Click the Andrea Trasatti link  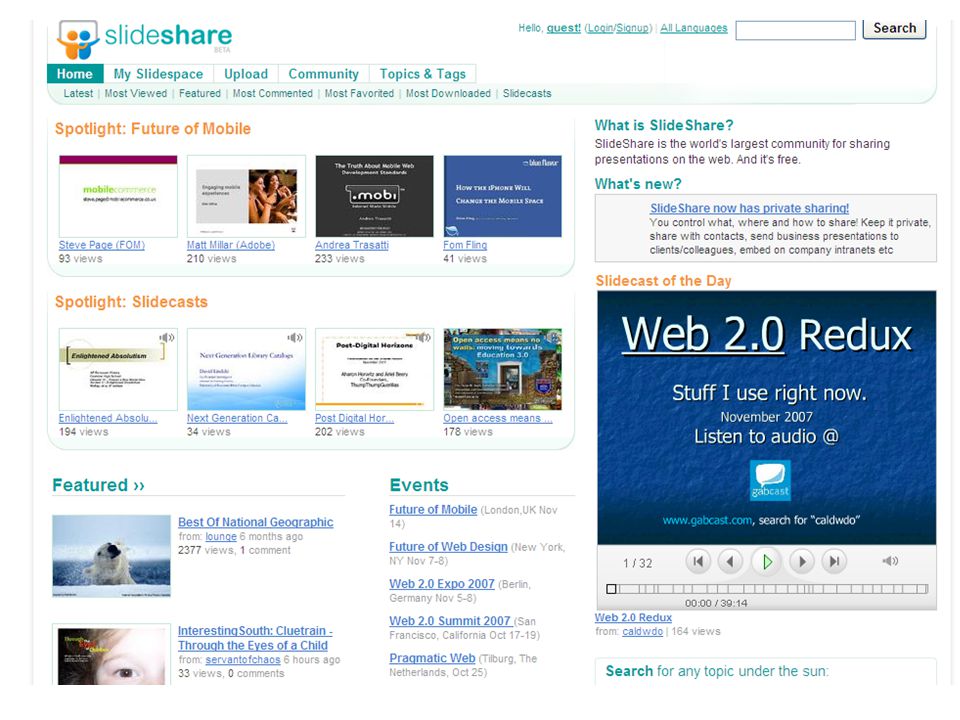[352, 245]
